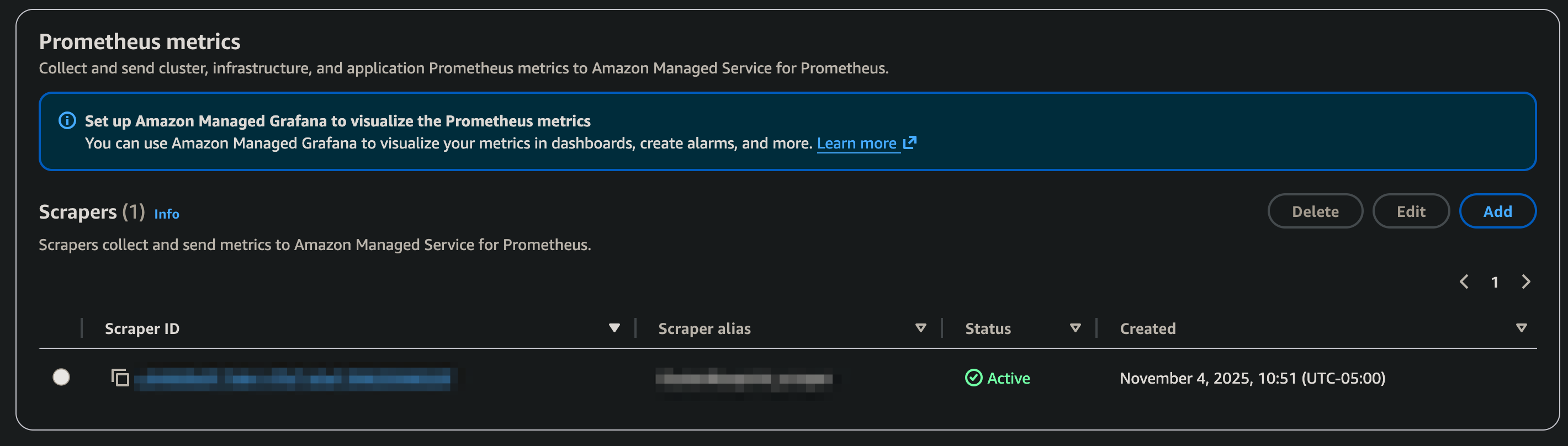Click the Status column header

(x=987, y=328)
